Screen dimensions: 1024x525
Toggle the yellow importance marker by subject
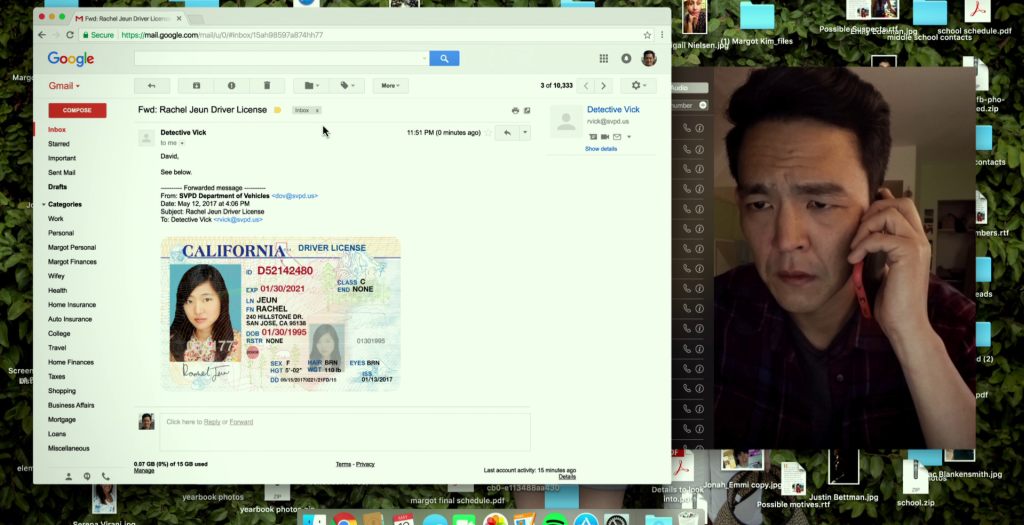coord(278,110)
